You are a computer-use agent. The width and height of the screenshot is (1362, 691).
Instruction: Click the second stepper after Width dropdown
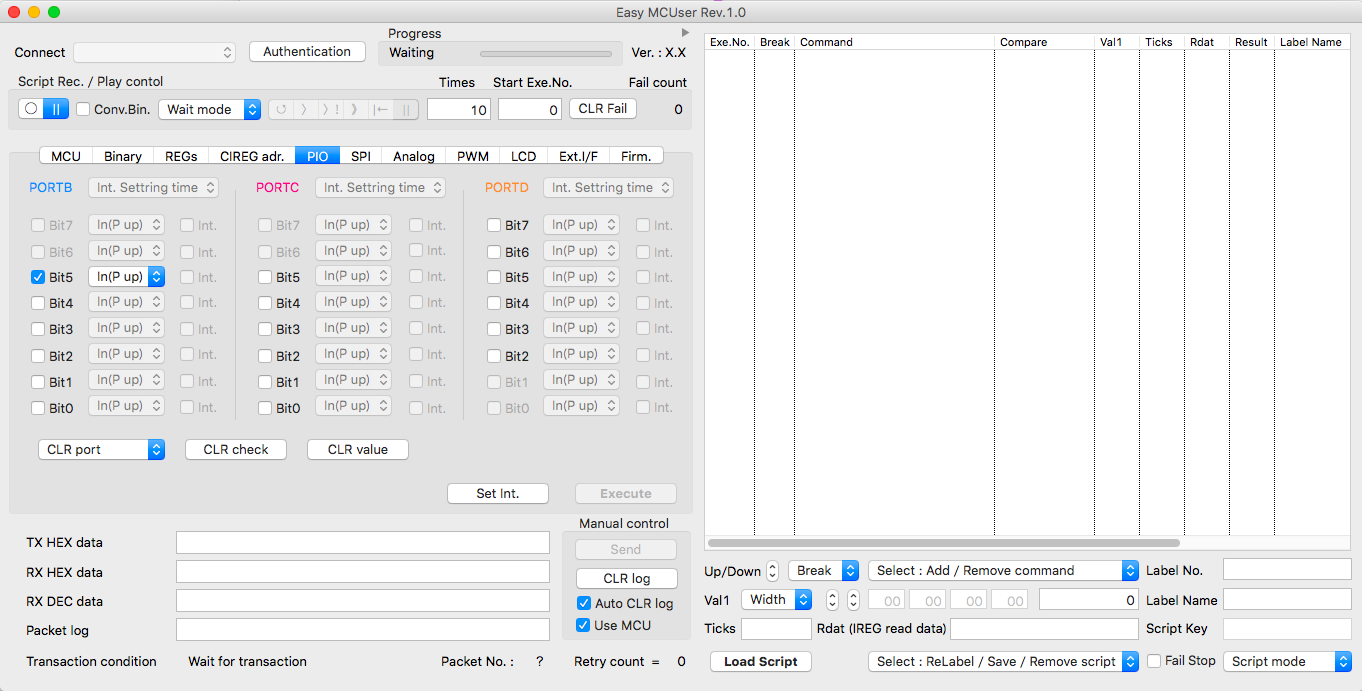point(853,600)
